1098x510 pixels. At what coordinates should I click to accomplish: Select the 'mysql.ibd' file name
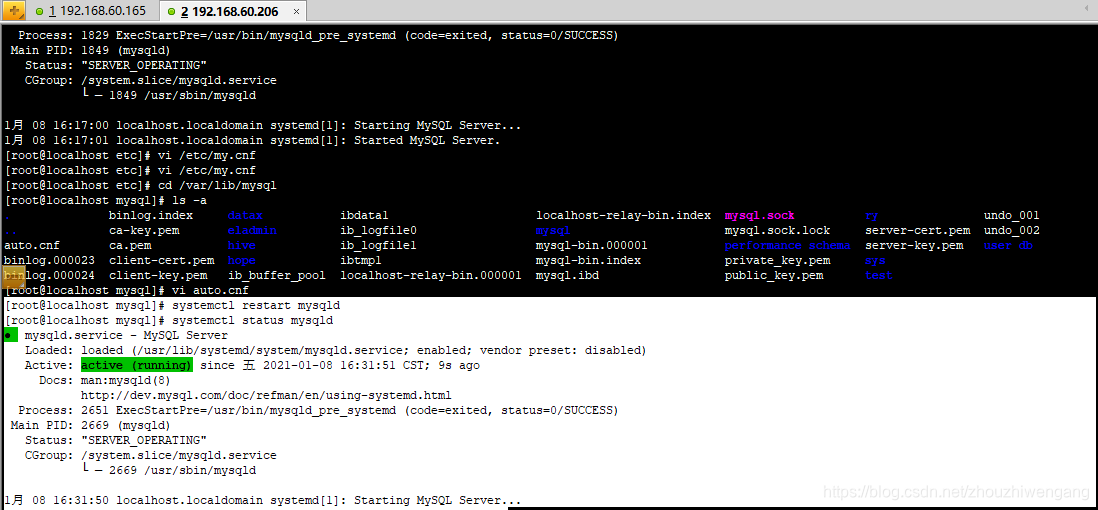[x=567, y=275]
